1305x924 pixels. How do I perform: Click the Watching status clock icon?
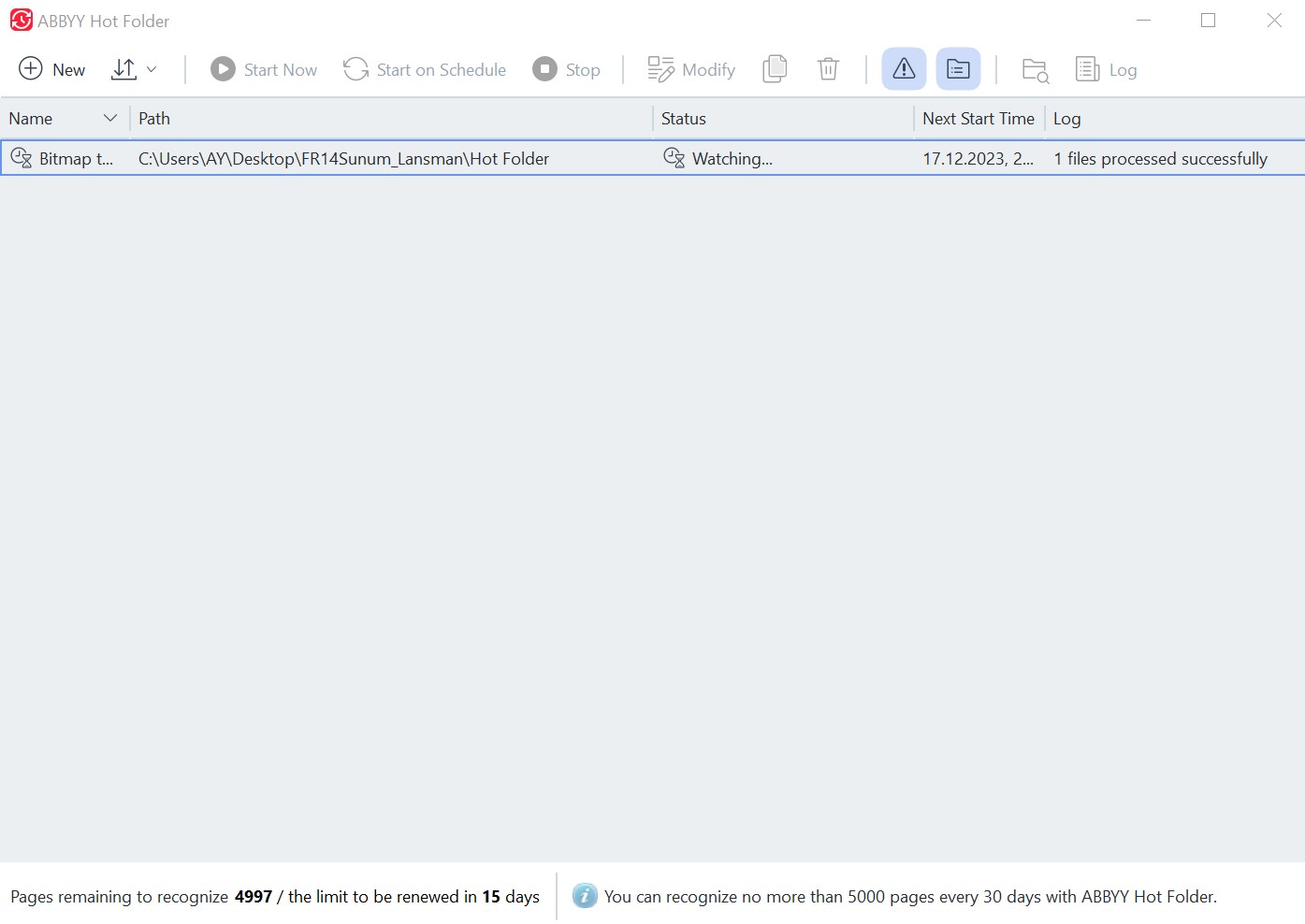click(x=674, y=158)
